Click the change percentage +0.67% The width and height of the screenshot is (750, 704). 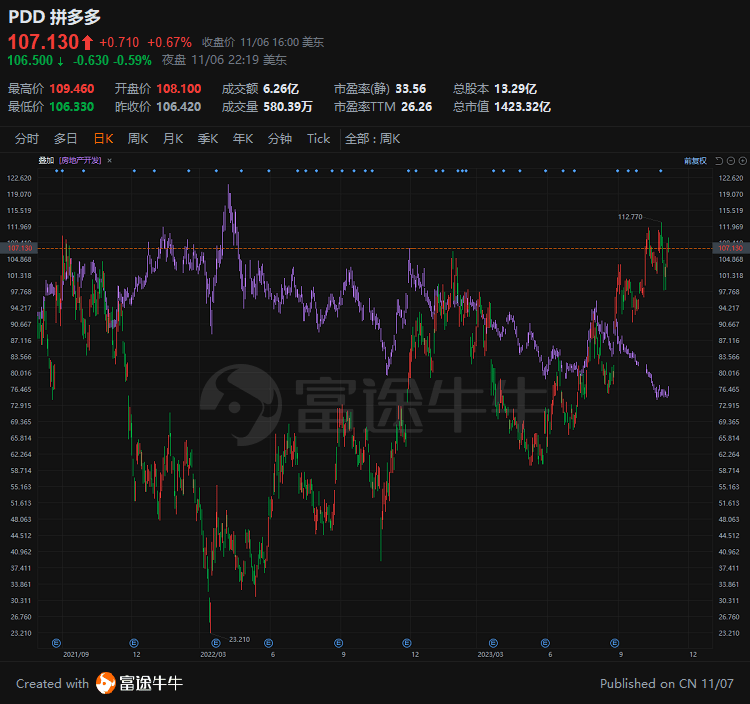click(x=169, y=43)
